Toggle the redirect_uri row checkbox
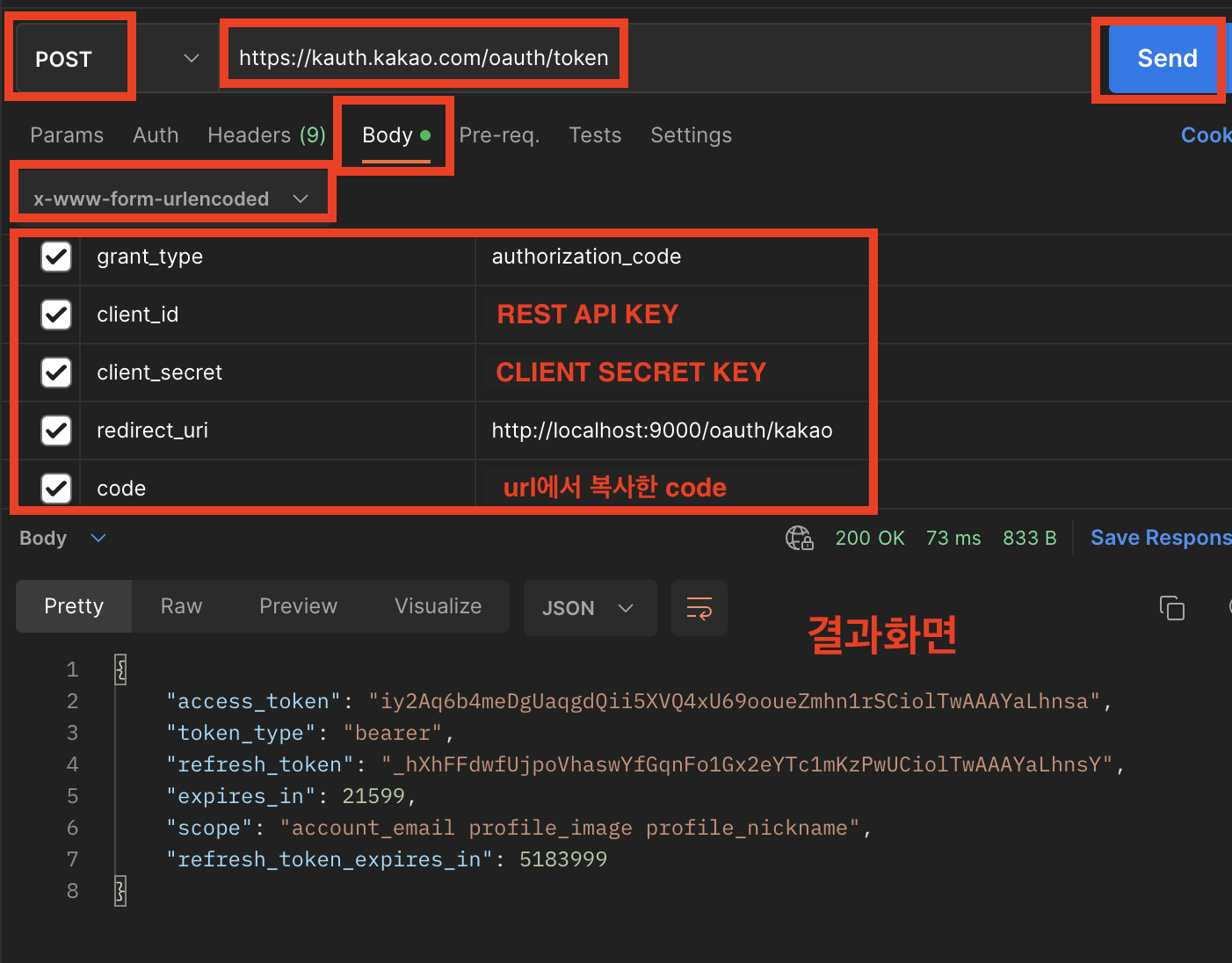 (x=56, y=431)
